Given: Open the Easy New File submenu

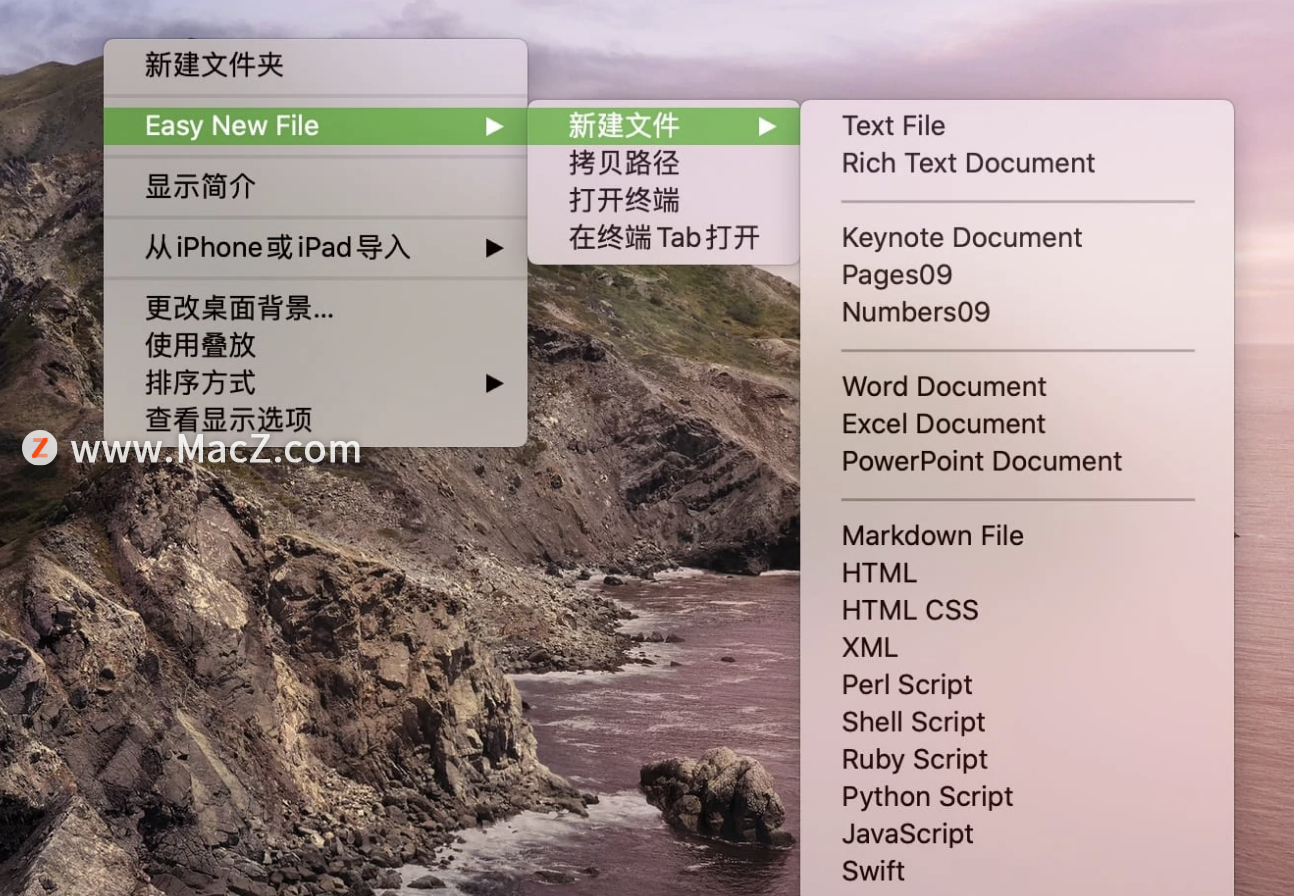Looking at the screenshot, I should (315, 126).
